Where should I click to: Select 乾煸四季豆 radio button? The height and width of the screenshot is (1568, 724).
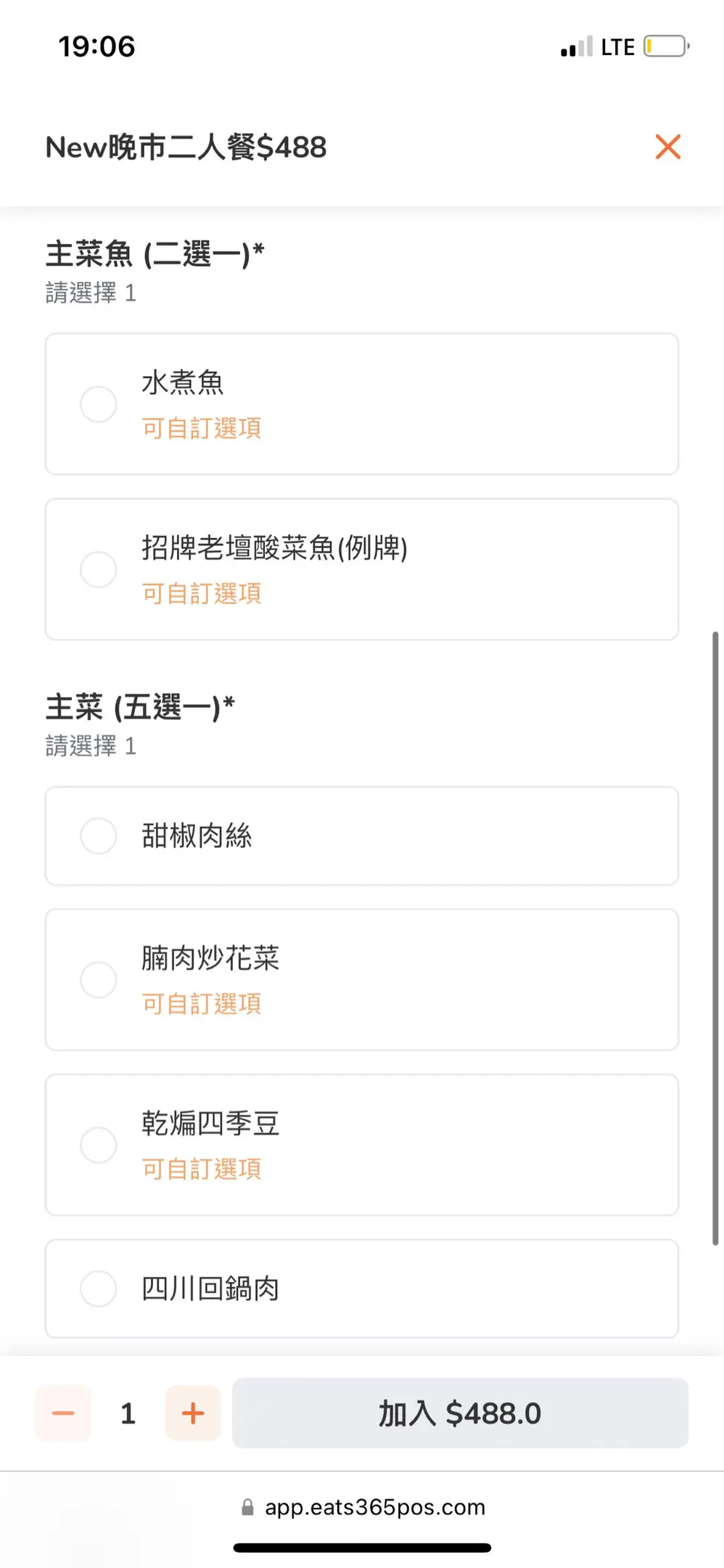tap(99, 1145)
